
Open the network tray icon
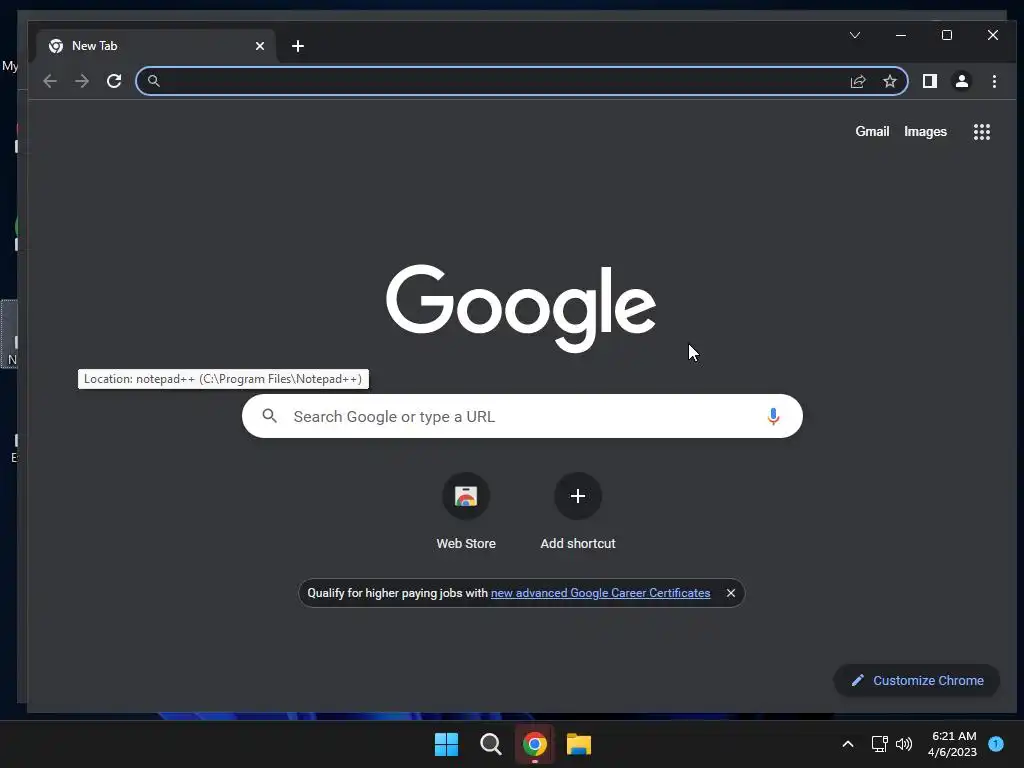(879, 744)
